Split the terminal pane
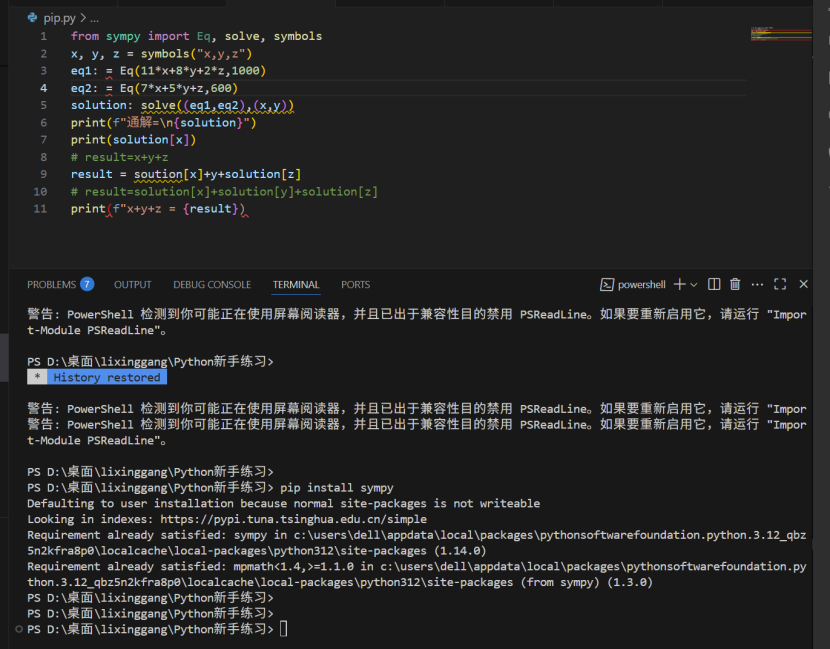Viewport: 830px width, 649px height. [714, 284]
